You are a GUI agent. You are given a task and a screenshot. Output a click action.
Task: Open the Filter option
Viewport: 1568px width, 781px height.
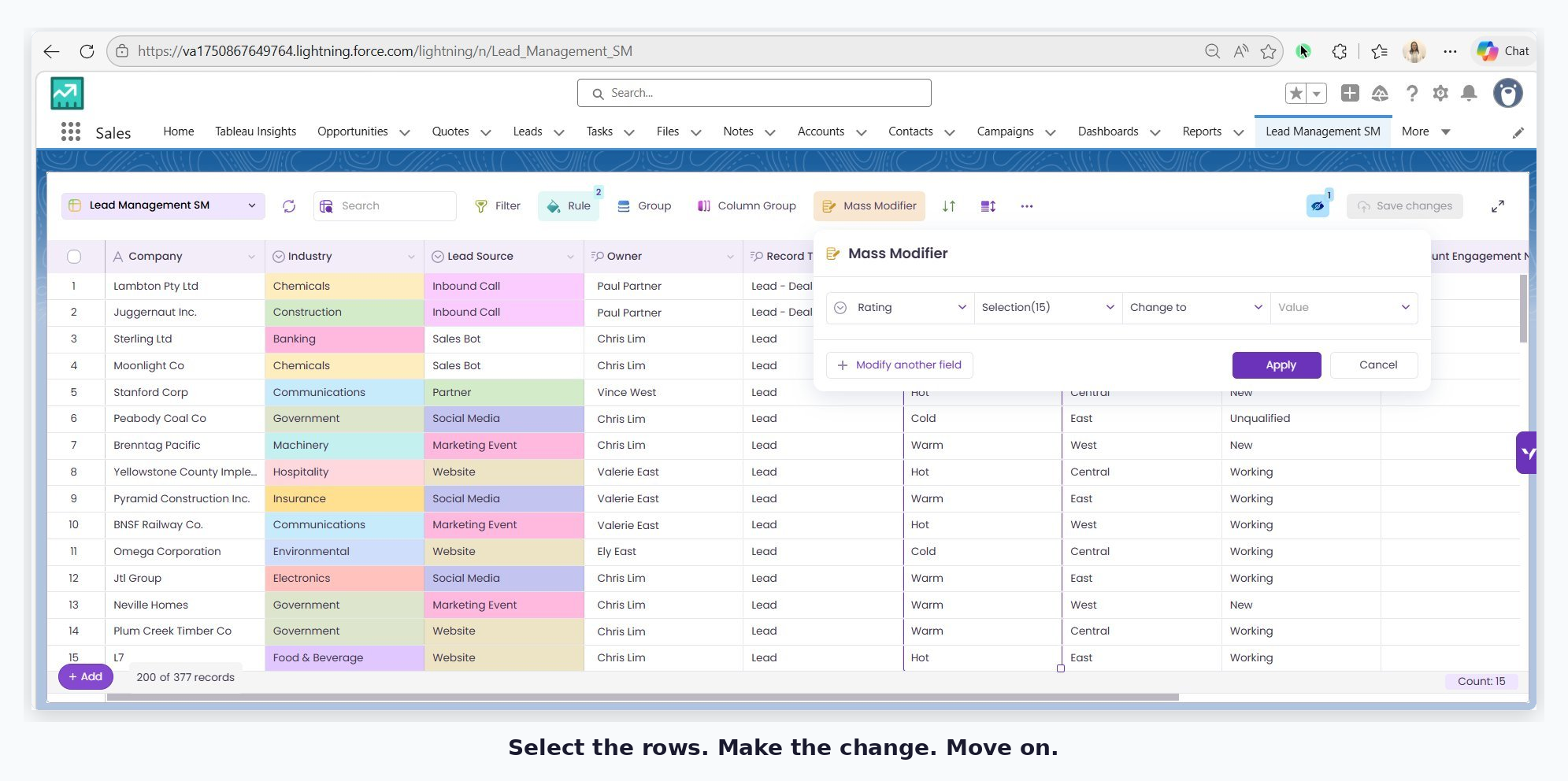pos(498,206)
